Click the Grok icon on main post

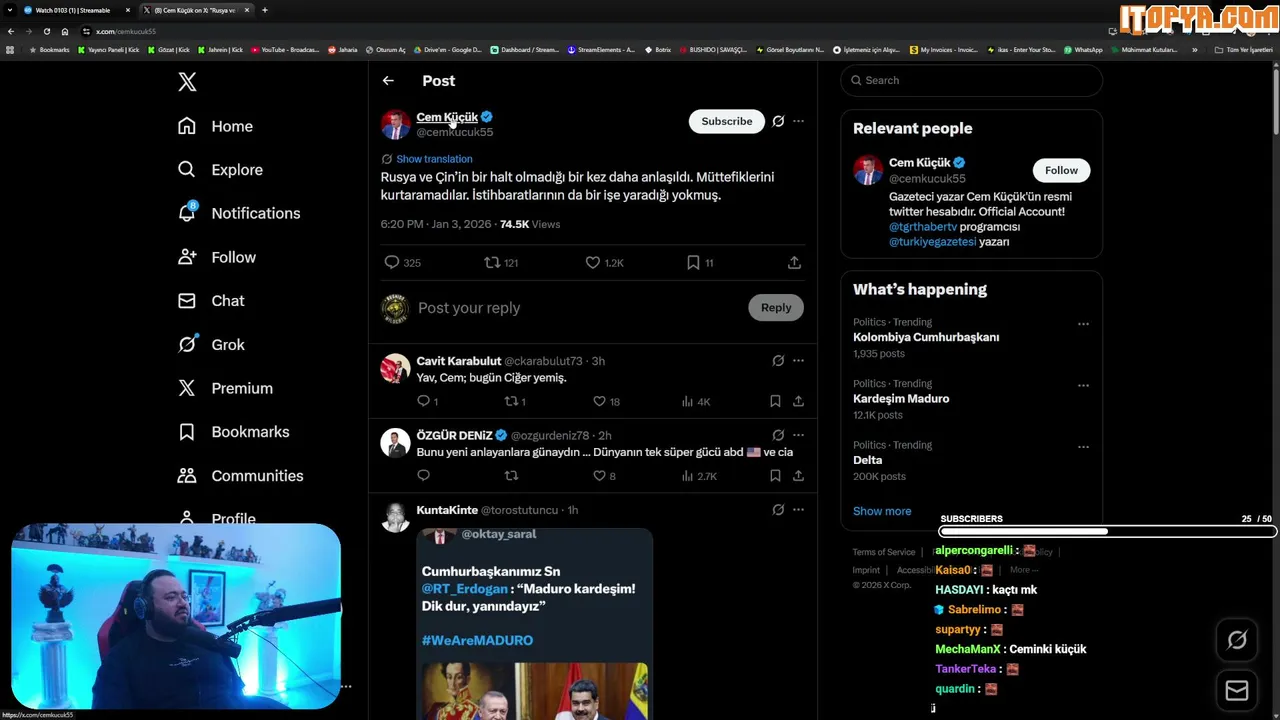778,121
